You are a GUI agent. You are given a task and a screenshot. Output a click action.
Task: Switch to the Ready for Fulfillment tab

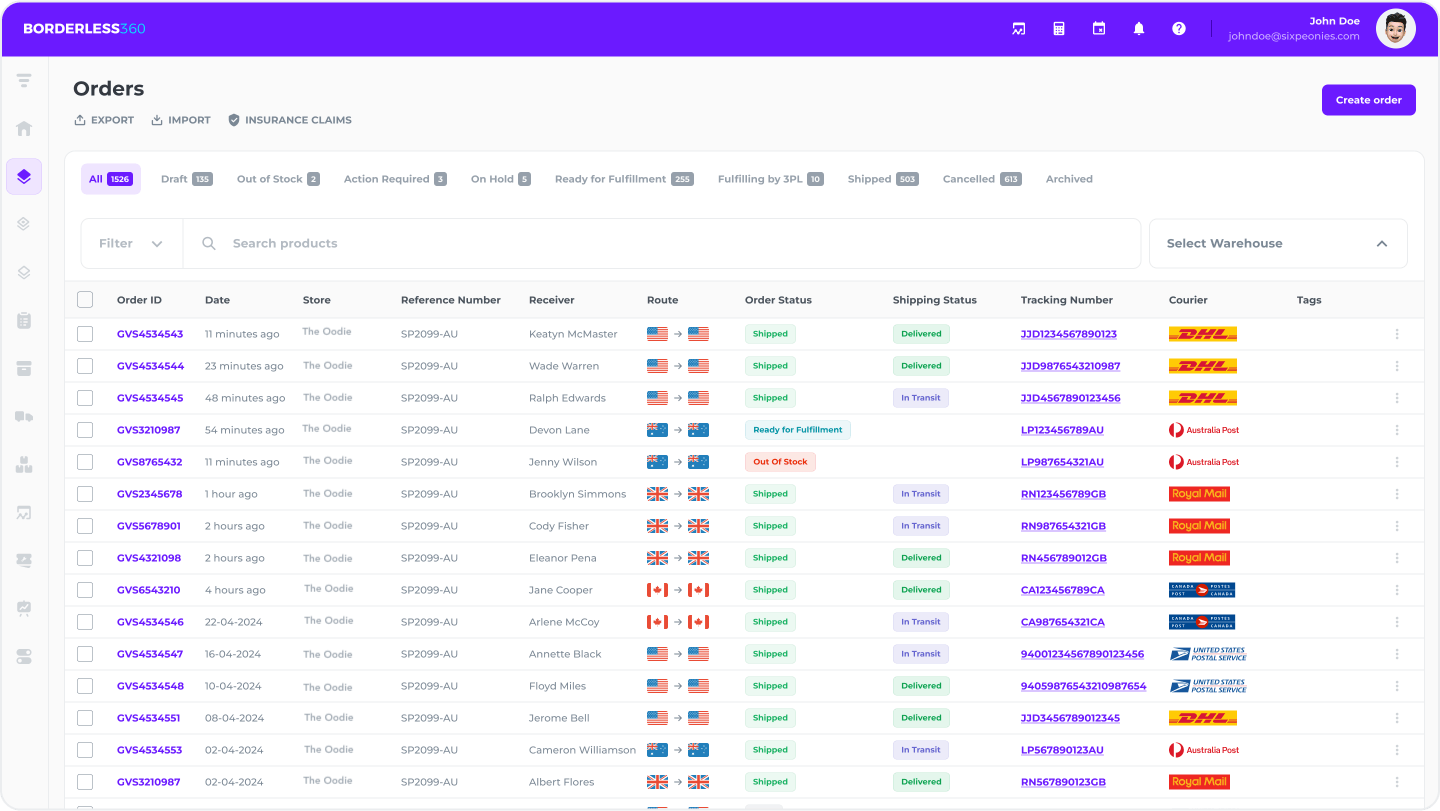622,179
